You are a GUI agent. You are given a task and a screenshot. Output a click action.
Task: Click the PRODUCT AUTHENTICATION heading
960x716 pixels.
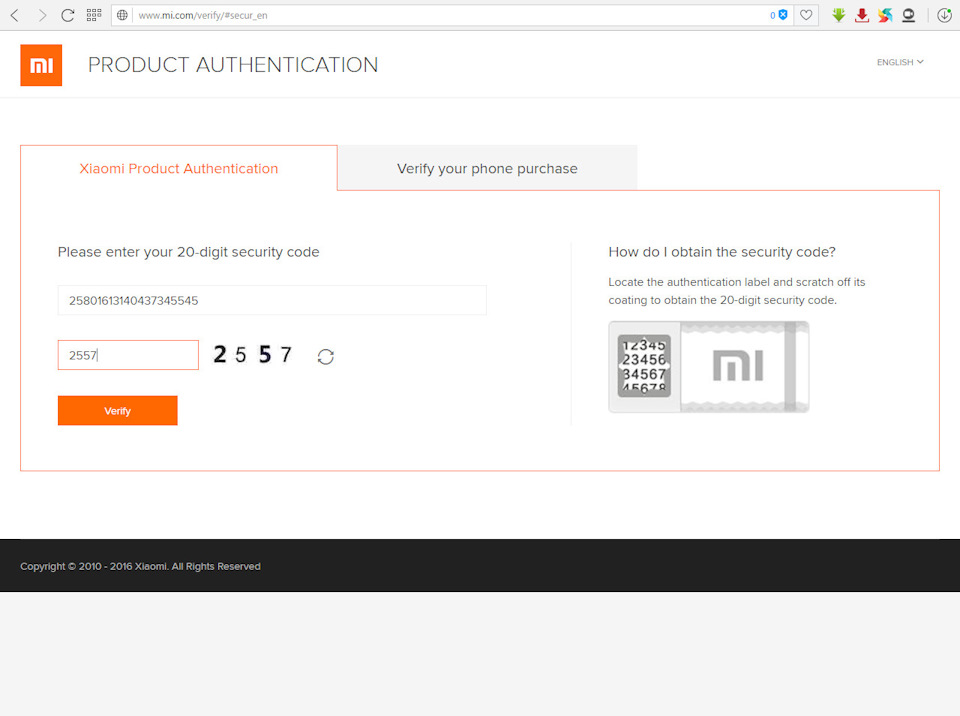(233, 65)
